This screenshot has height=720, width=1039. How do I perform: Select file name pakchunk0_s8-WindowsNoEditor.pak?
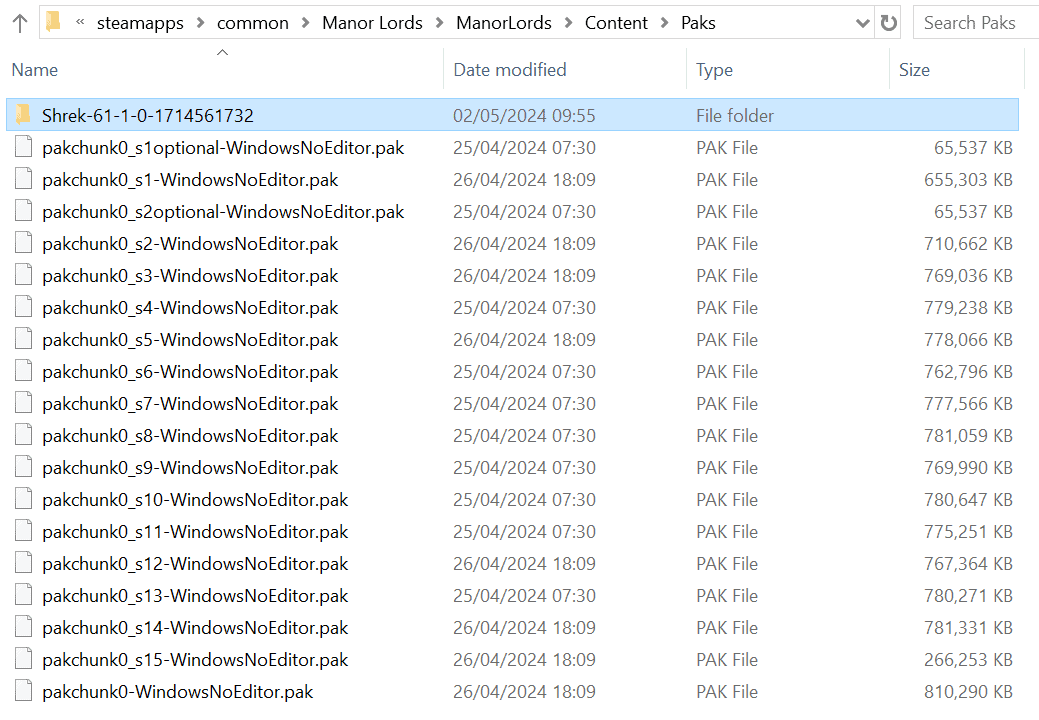coord(190,437)
